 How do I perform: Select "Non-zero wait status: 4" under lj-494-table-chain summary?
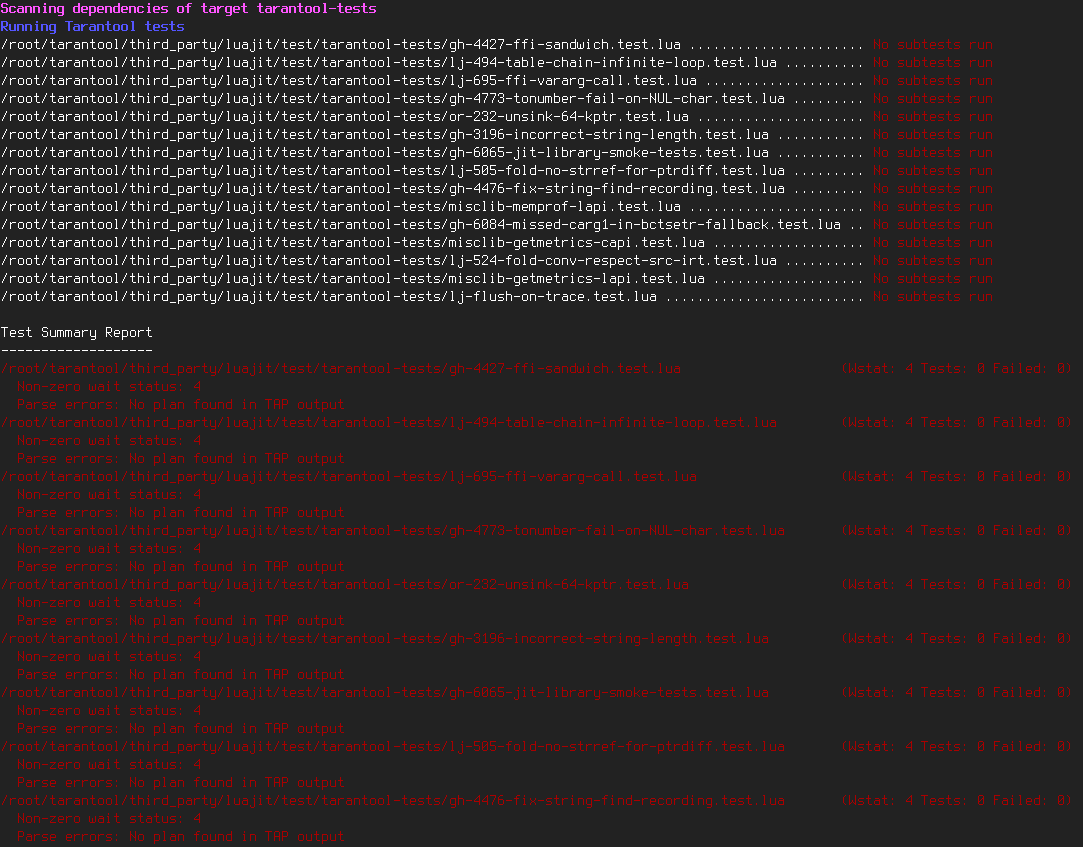tap(109, 440)
